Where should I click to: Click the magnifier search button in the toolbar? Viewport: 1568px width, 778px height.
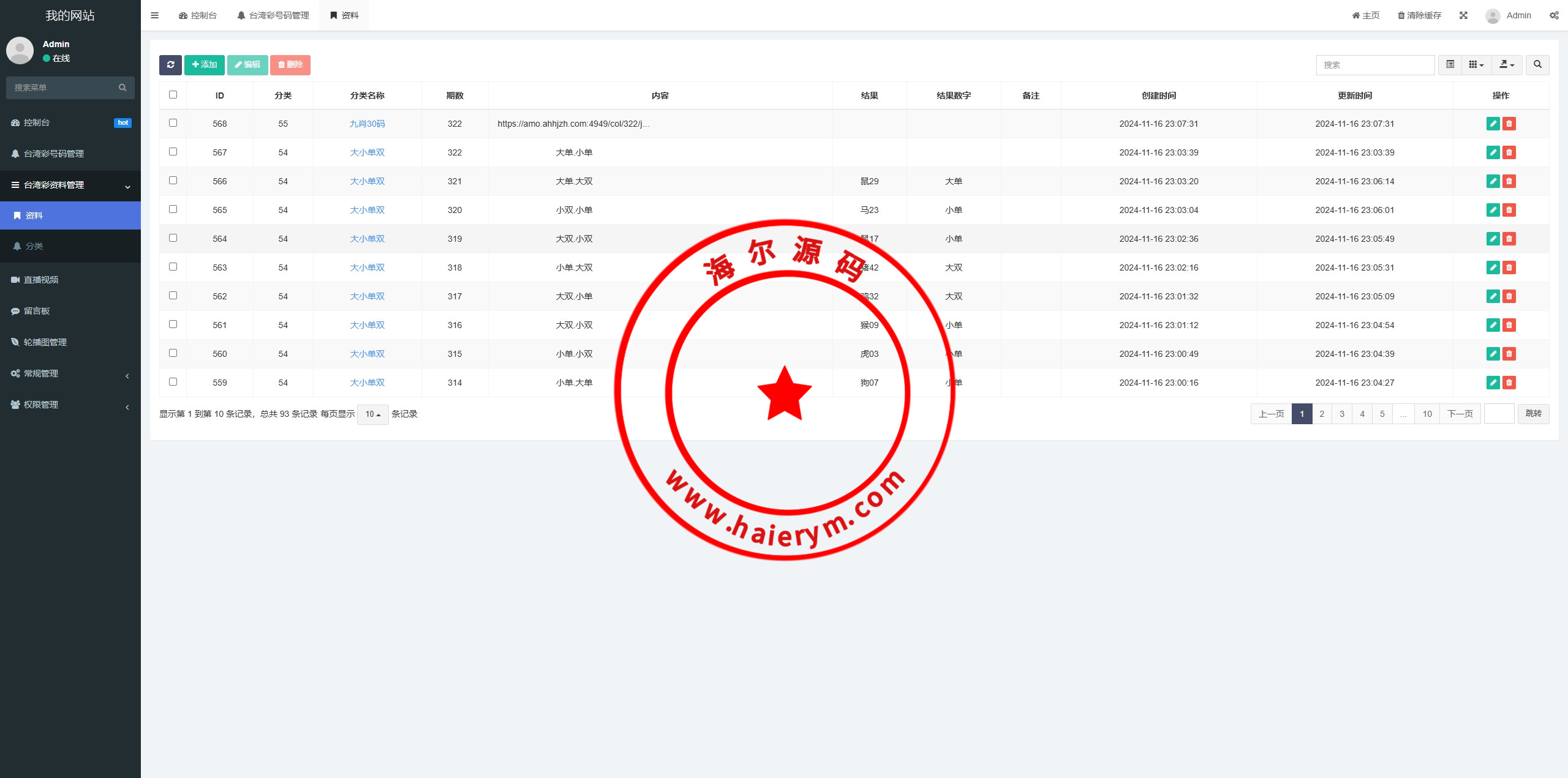coord(1537,65)
